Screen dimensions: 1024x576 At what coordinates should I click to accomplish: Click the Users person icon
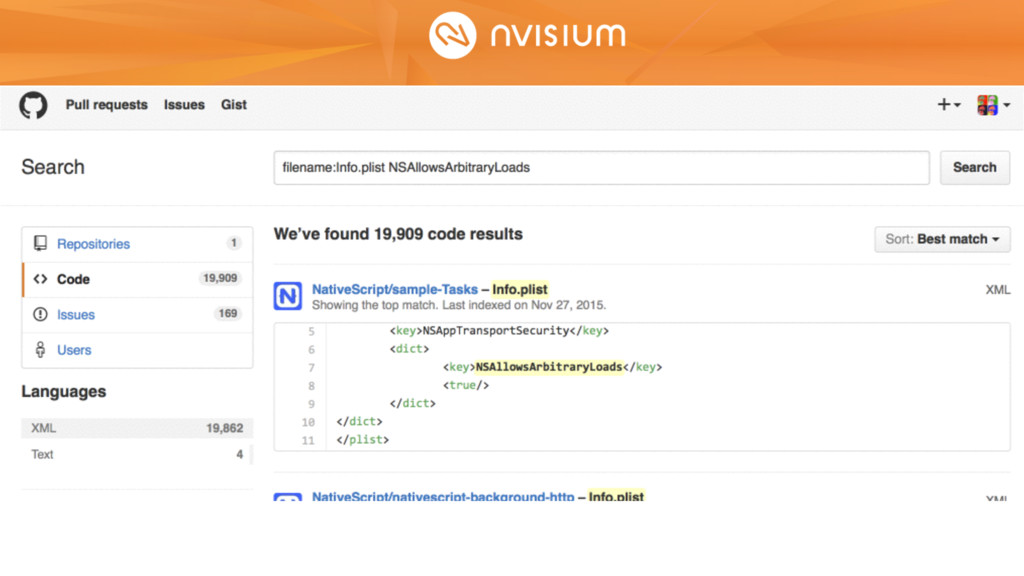[x=40, y=349]
